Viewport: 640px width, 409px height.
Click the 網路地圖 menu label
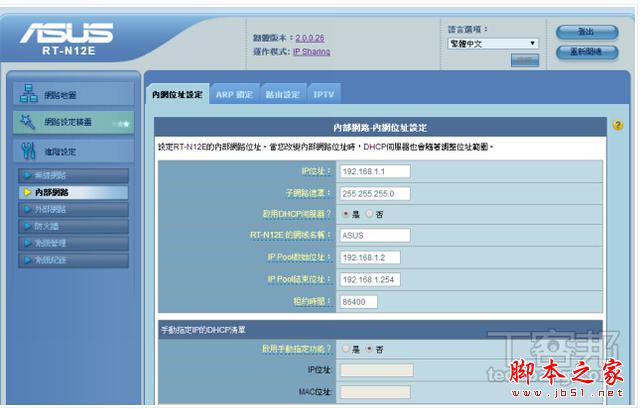point(60,95)
